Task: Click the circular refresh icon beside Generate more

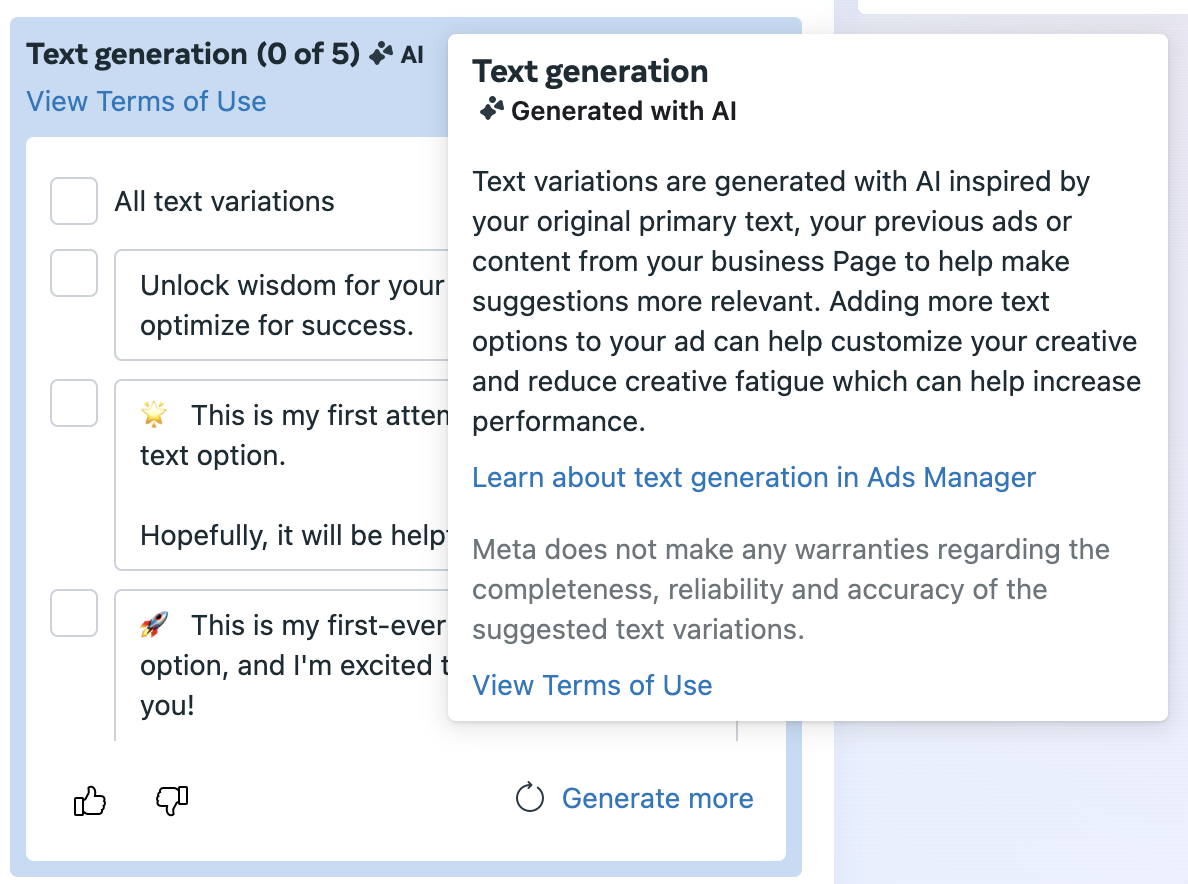Action: [530, 798]
